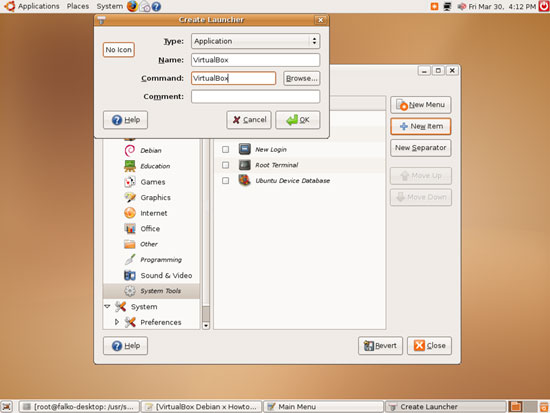550x413 pixels.
Task: Open the Places menu
Action: (78, 6)
